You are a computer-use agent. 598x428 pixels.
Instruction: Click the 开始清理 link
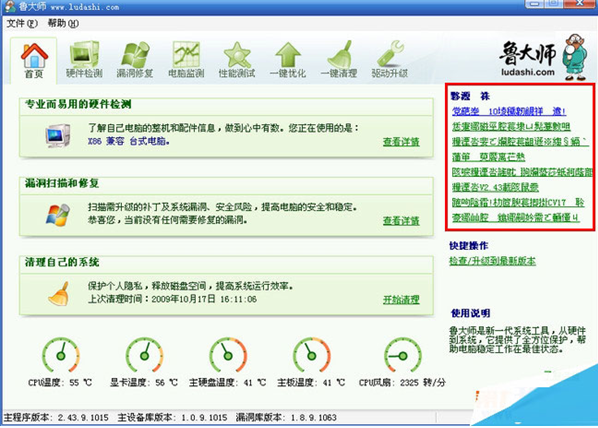point(401,300)
